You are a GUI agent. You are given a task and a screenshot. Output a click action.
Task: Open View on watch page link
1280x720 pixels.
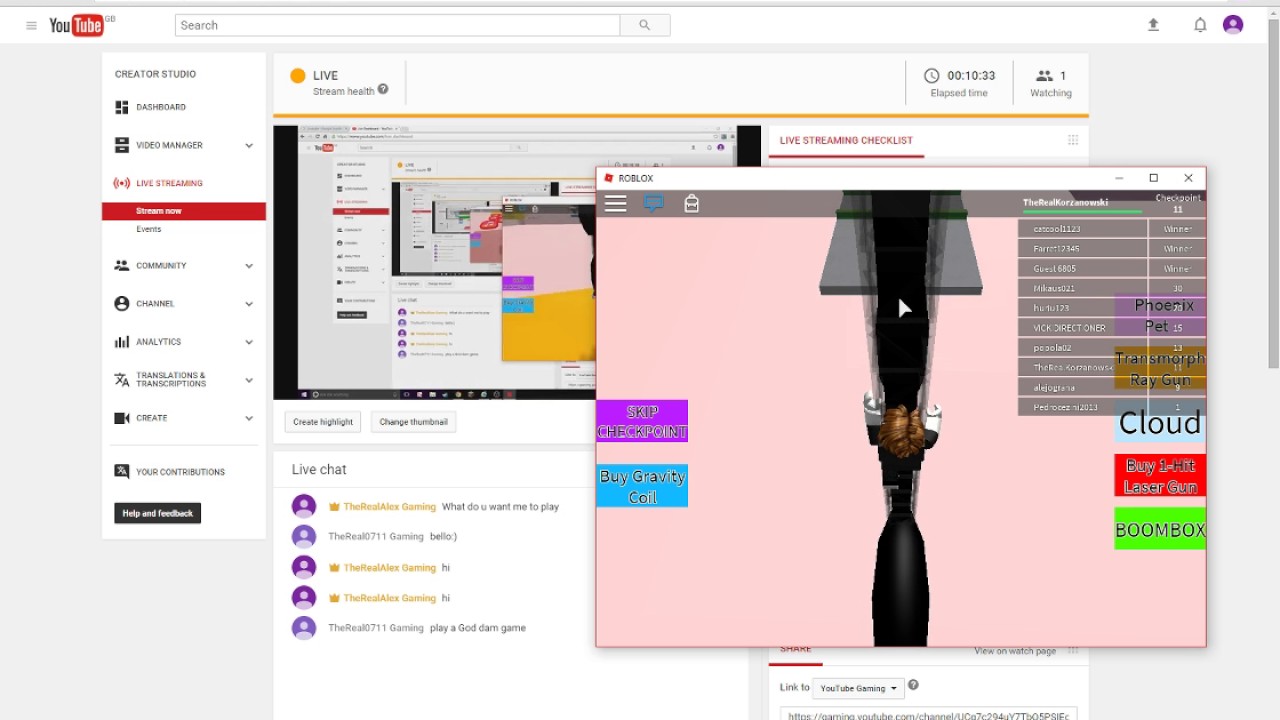(1015, 651)
